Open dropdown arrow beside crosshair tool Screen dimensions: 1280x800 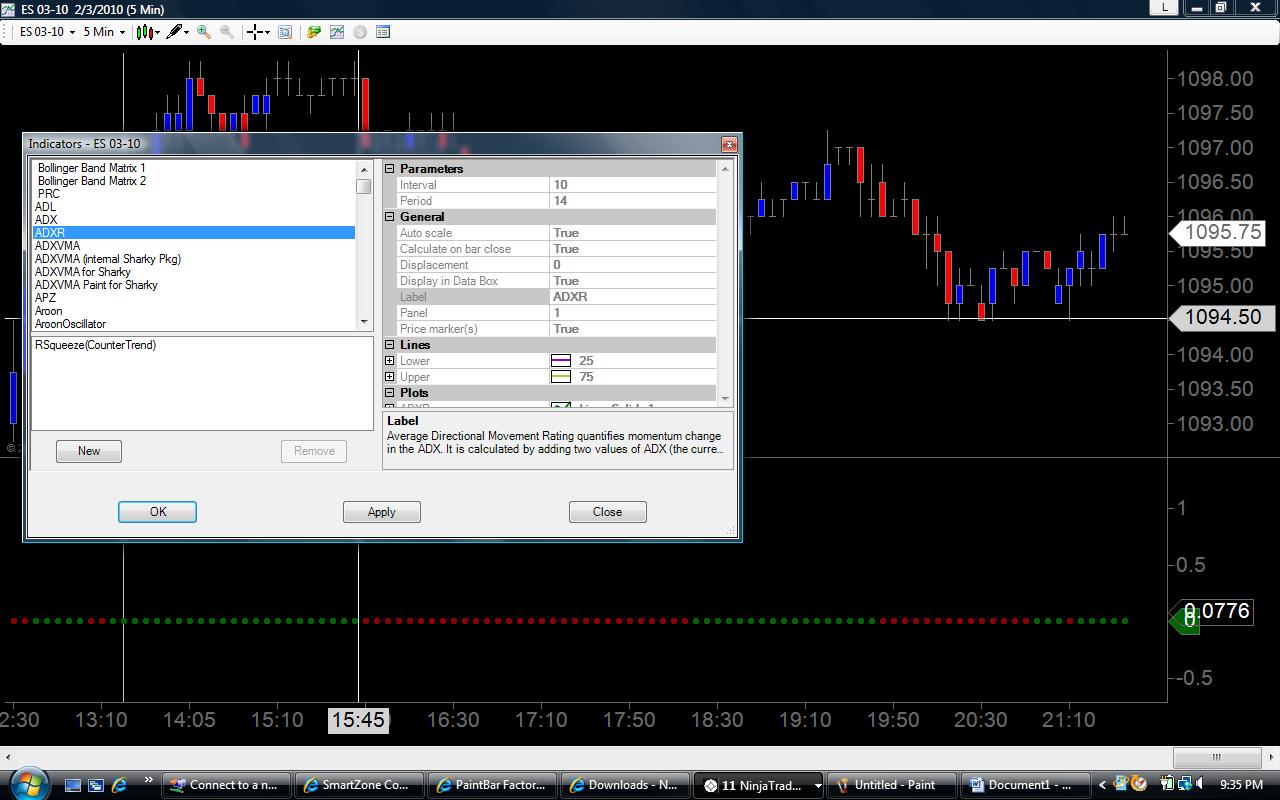(268, 32)
